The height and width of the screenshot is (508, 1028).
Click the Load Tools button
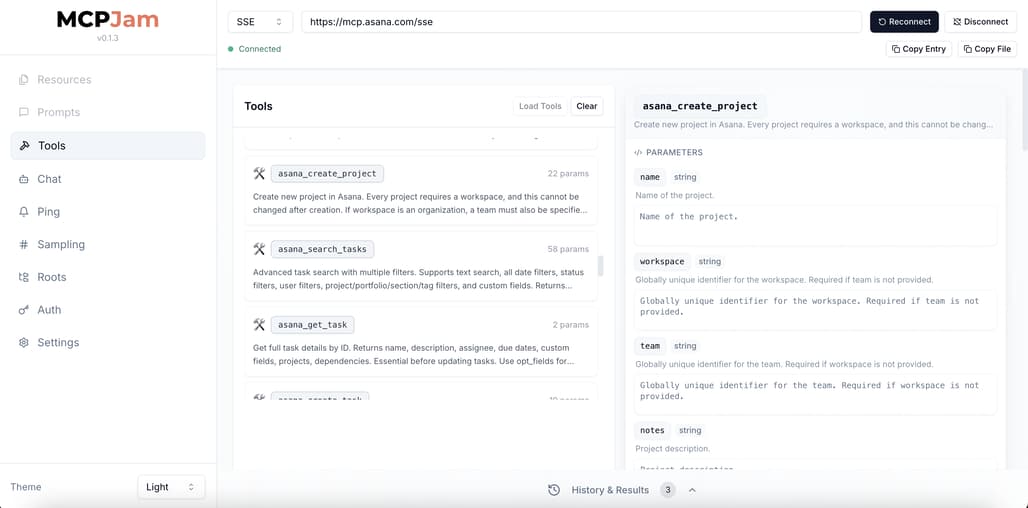pos(540,106)
